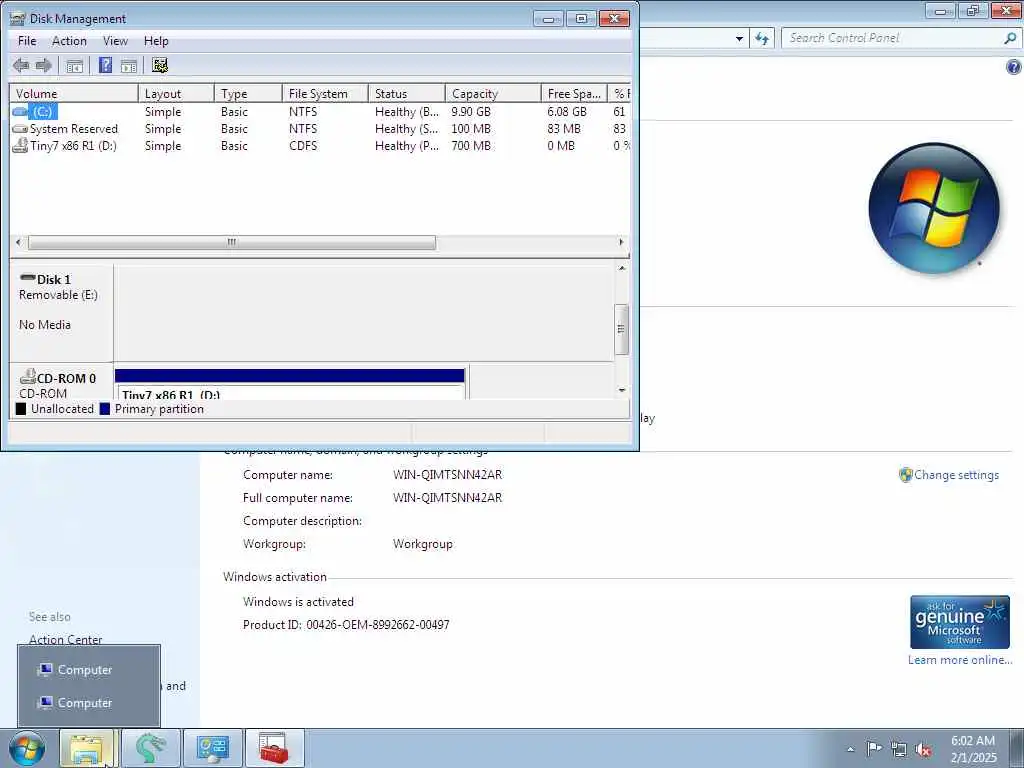Click the 83 MB free space cell
Viewport: 1024px width, 768px height.
[564, 129]
